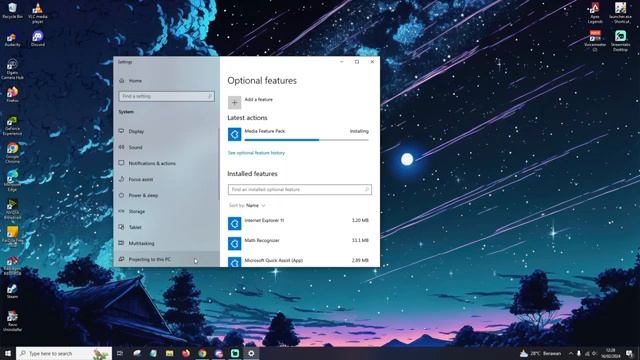Viewport: 640px width, 360px height.
Task: Open Power & sleep settings
Action: (167, 196)
